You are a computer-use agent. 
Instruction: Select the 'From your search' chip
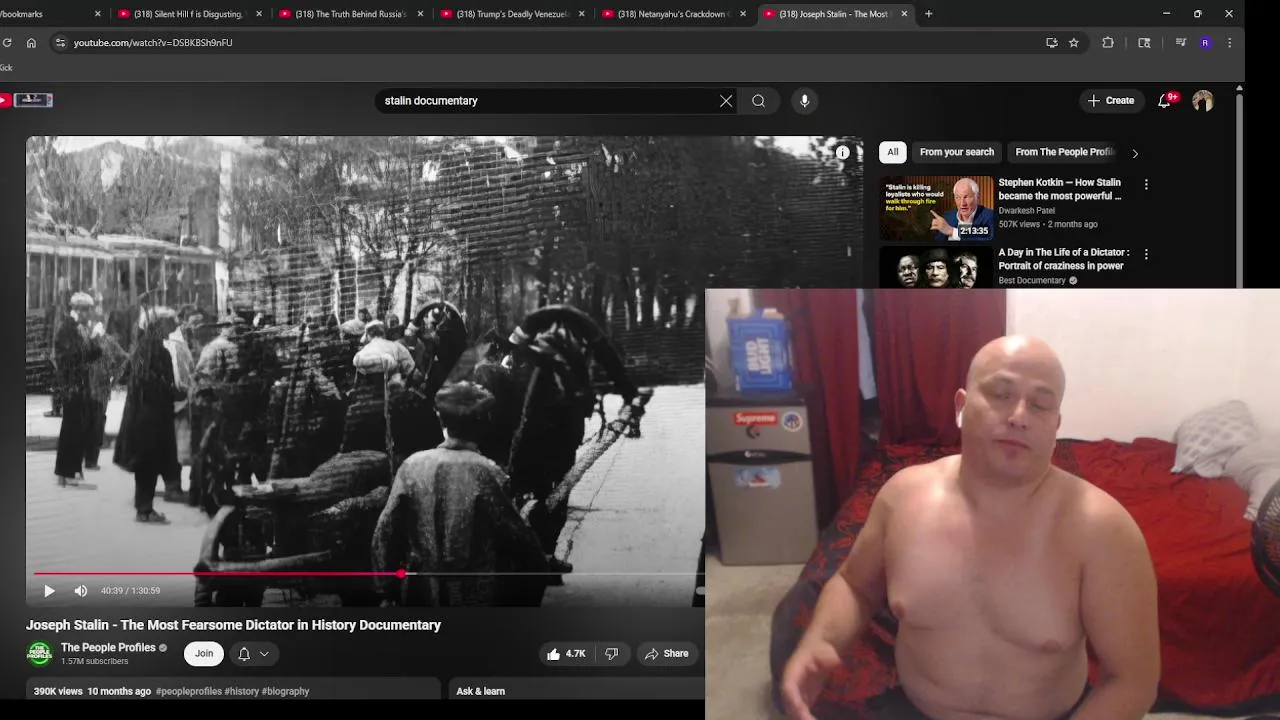click(x=957, y=152)
